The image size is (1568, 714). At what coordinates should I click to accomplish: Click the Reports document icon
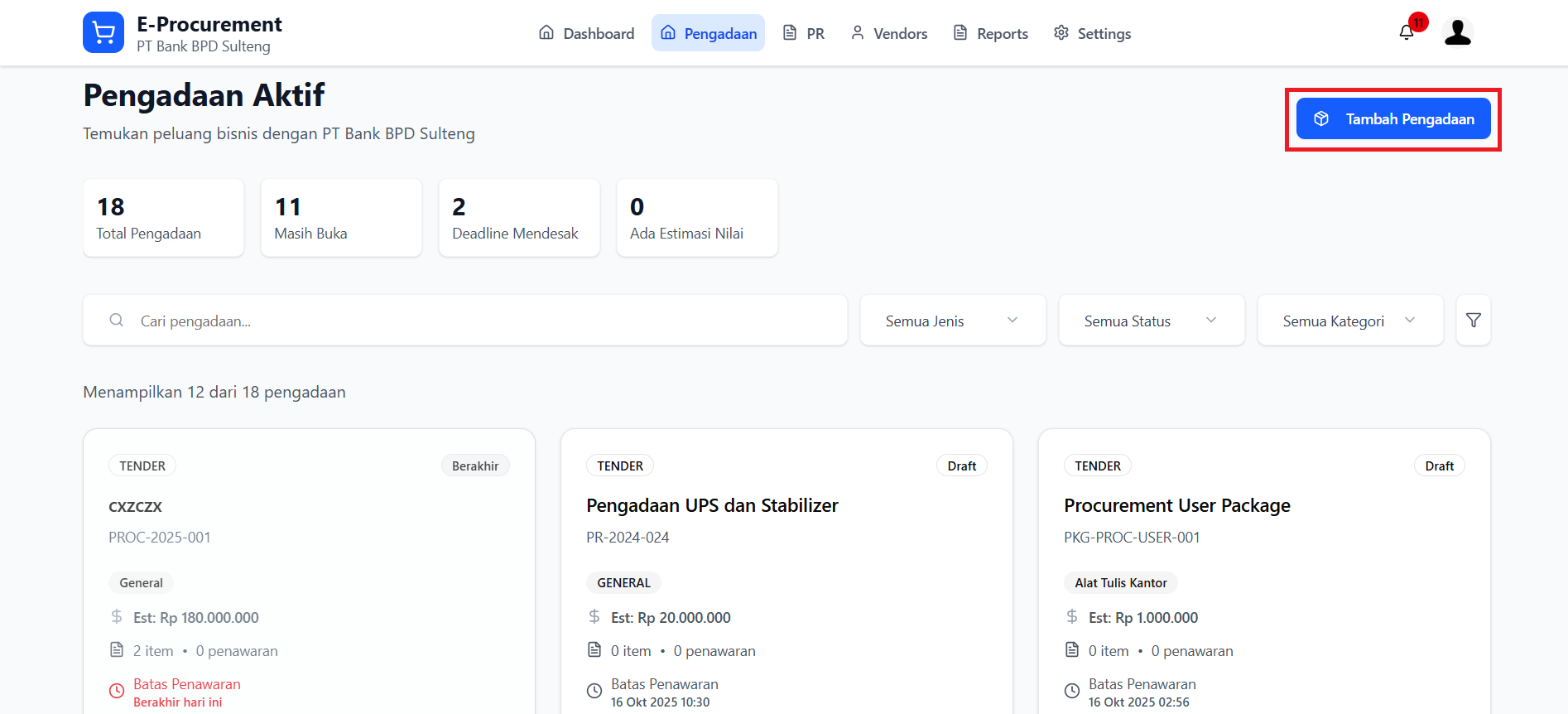960,33
